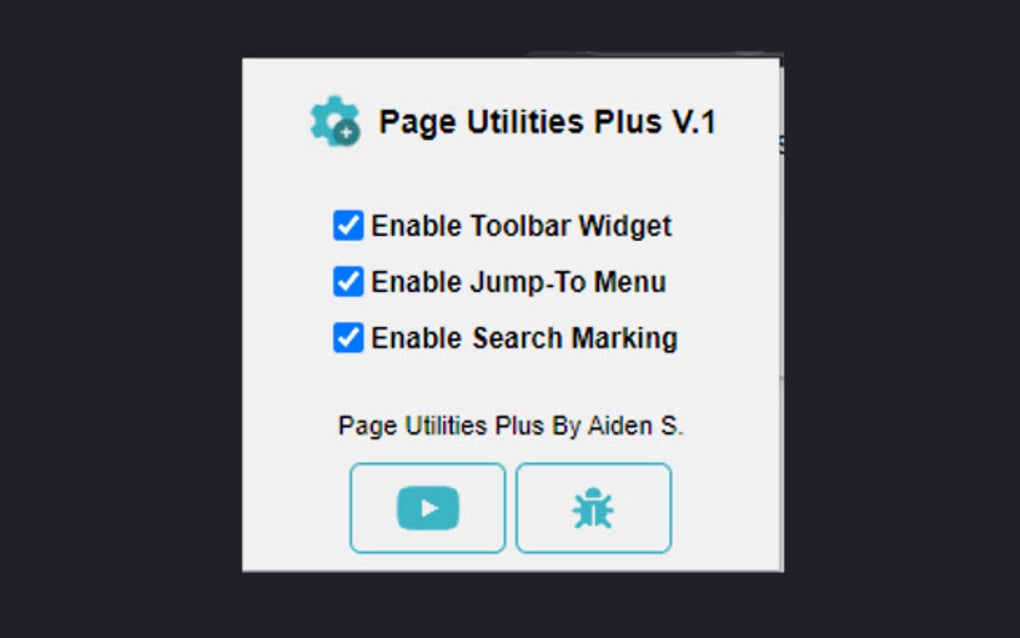Viewport: 1020px width, 638px height.
Task: Open the YouTube play icon
Action: pos(427,508)
